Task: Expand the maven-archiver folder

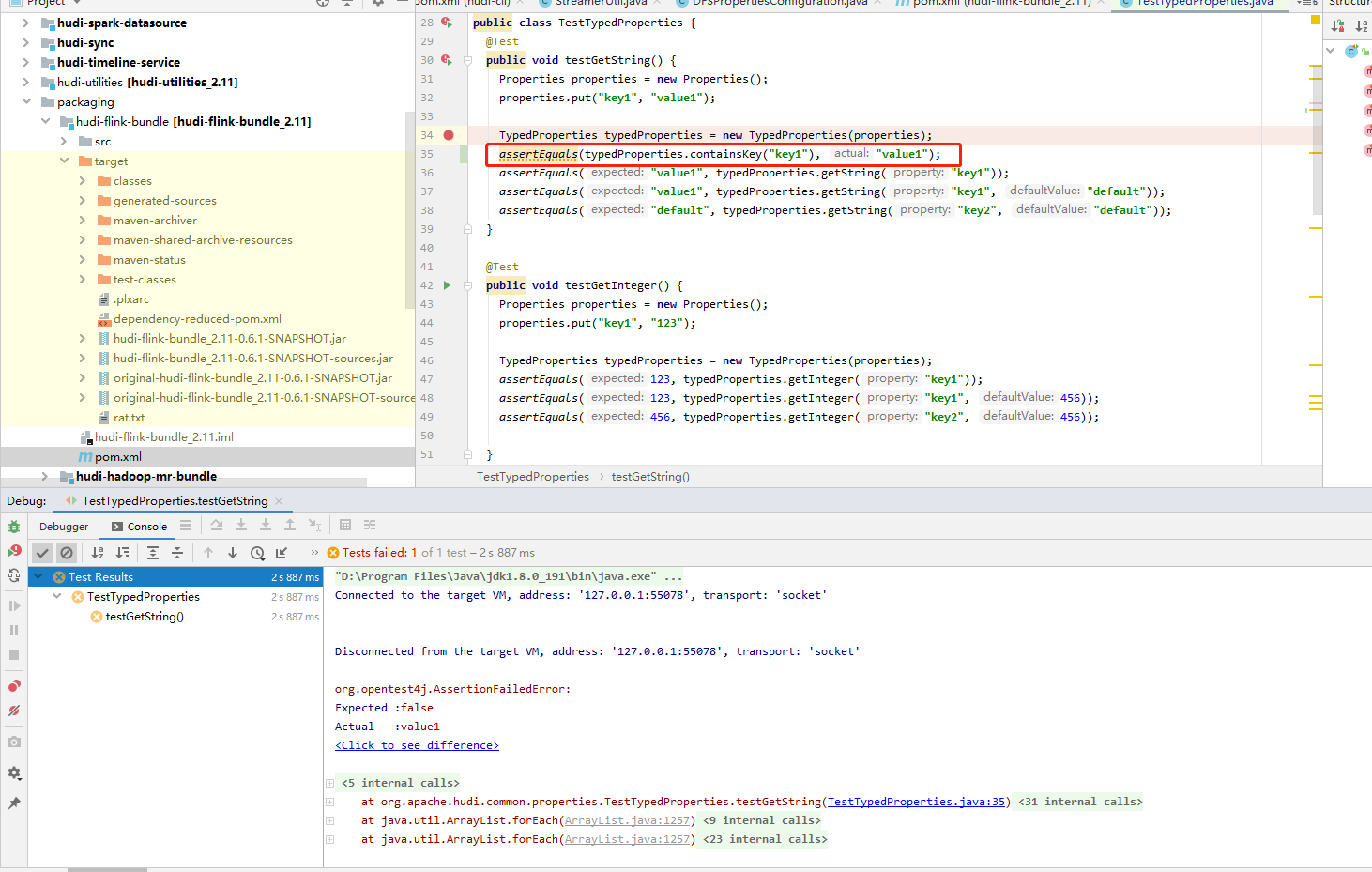Action: pyautogui.click(x=83, y=220)
